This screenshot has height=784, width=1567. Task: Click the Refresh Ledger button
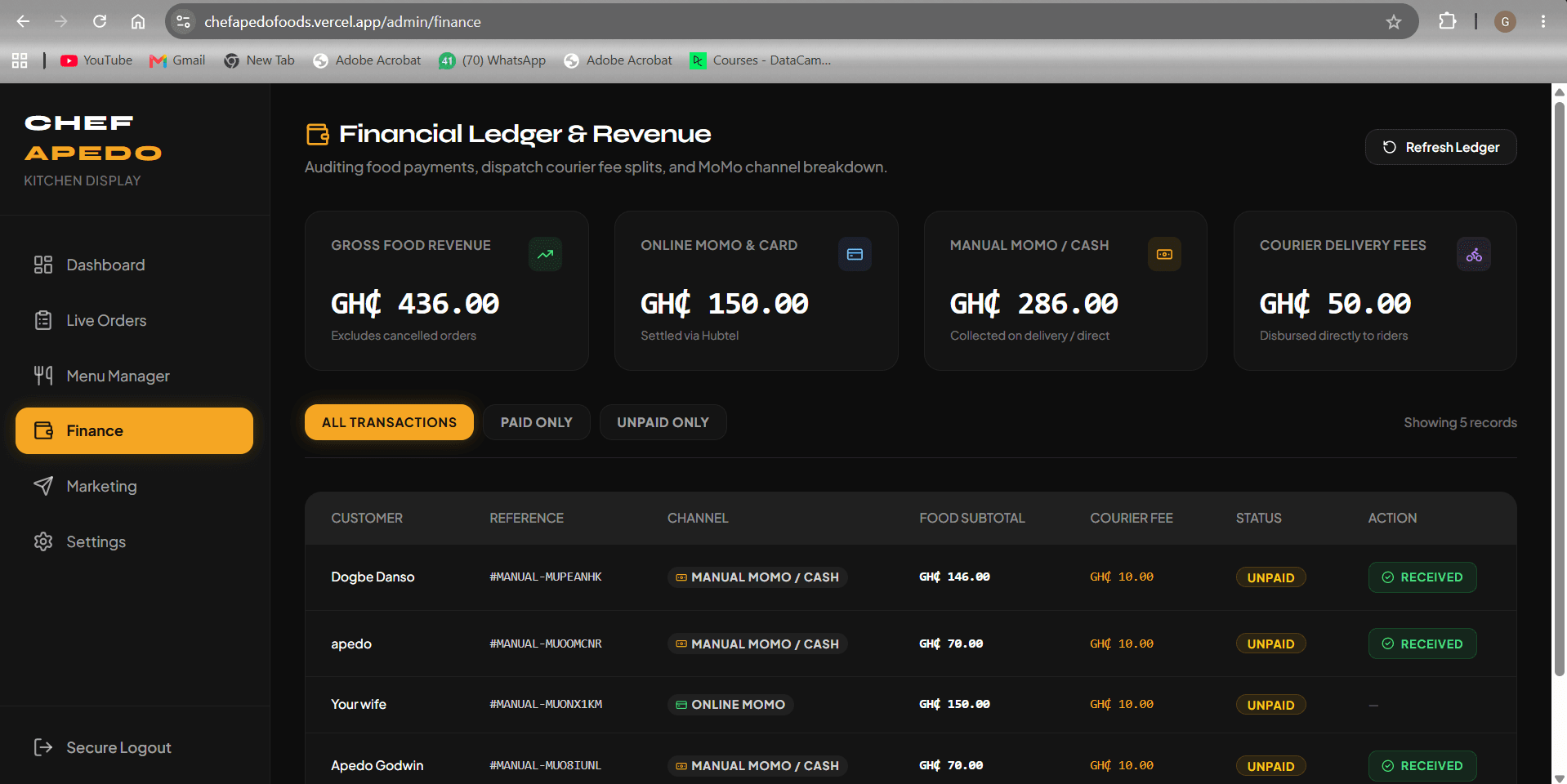click(x=1440, y=147)
